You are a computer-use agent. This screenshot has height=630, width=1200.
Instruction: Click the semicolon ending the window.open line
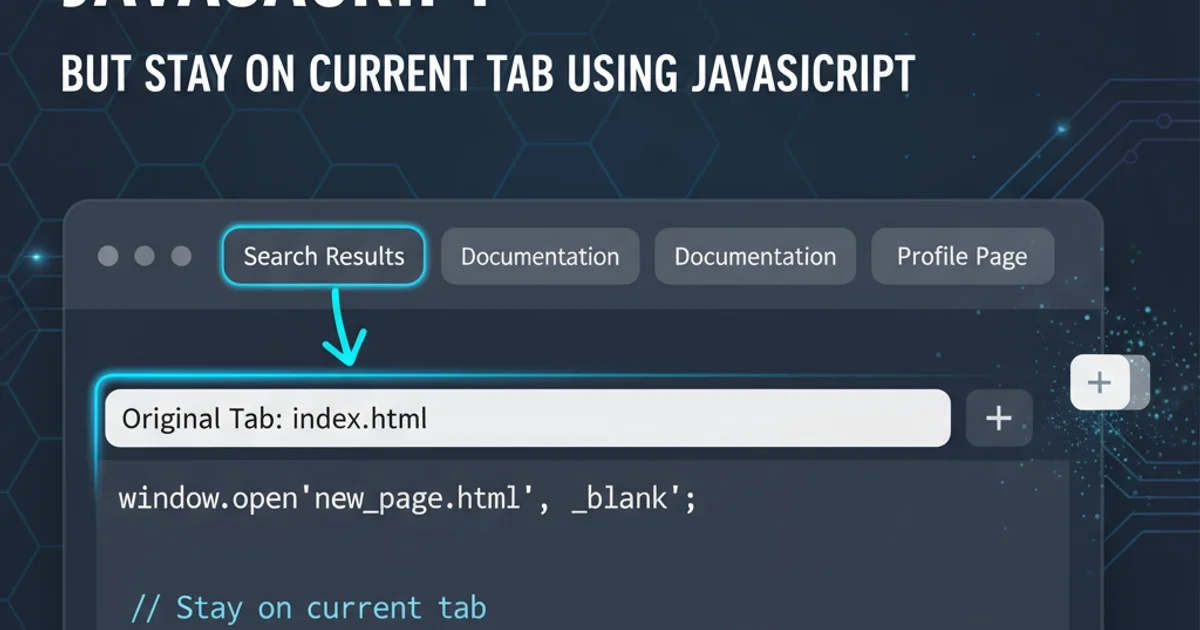point(690,497)
